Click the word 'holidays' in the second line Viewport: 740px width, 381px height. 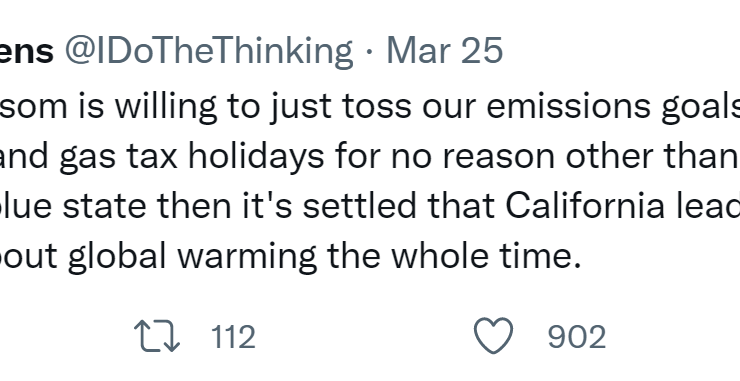[x=256, y=158]
